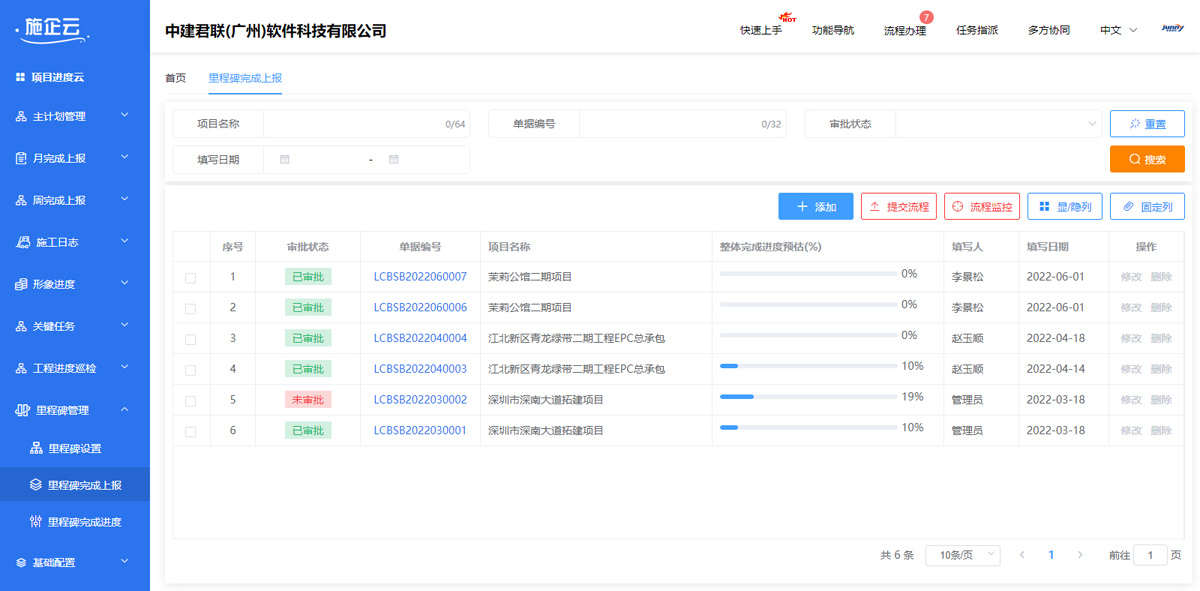The width and height of the screenshot is (1200, 591).
Task: Go to next page arrow
Action: 1080,555
